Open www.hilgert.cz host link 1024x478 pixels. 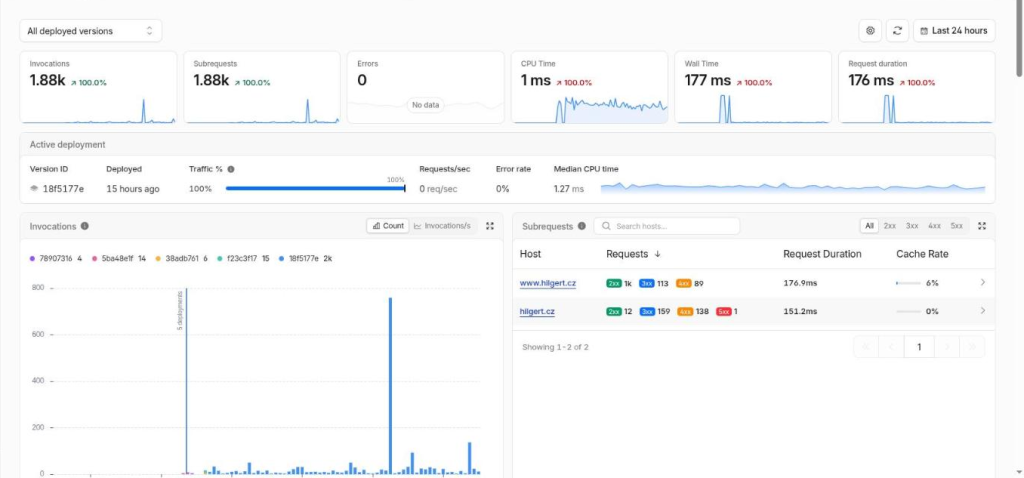click(x=548, y=283)
